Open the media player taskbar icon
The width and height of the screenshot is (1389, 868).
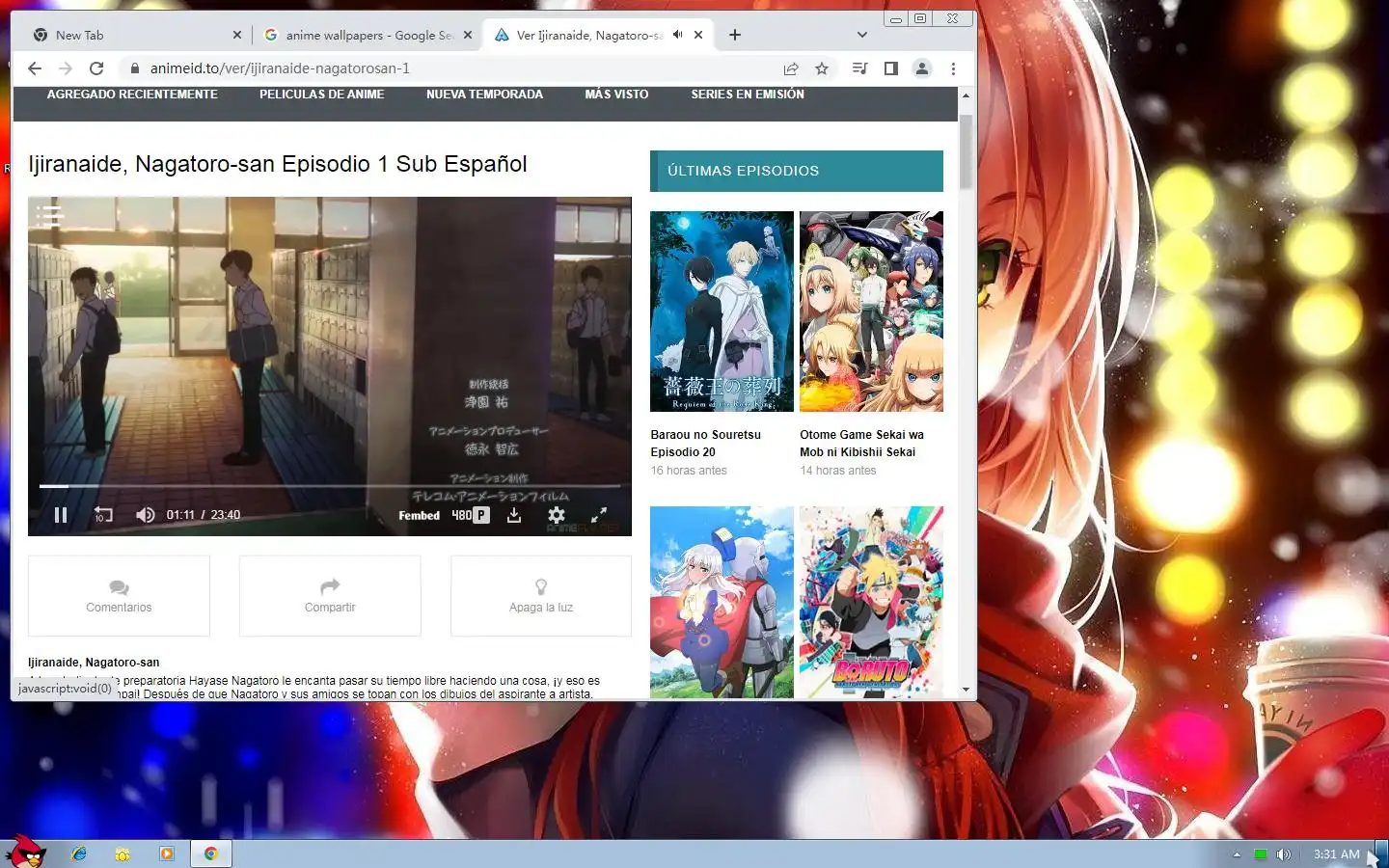[167, 854]
